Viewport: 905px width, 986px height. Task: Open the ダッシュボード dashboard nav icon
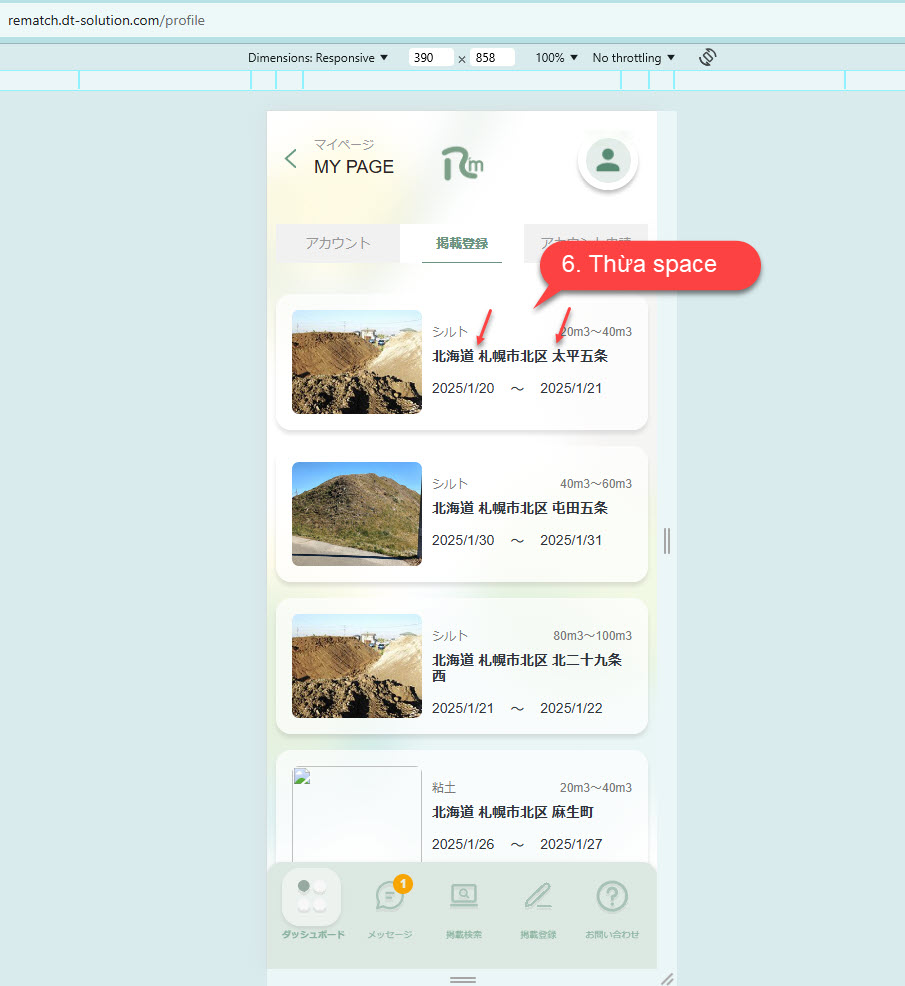312,897
